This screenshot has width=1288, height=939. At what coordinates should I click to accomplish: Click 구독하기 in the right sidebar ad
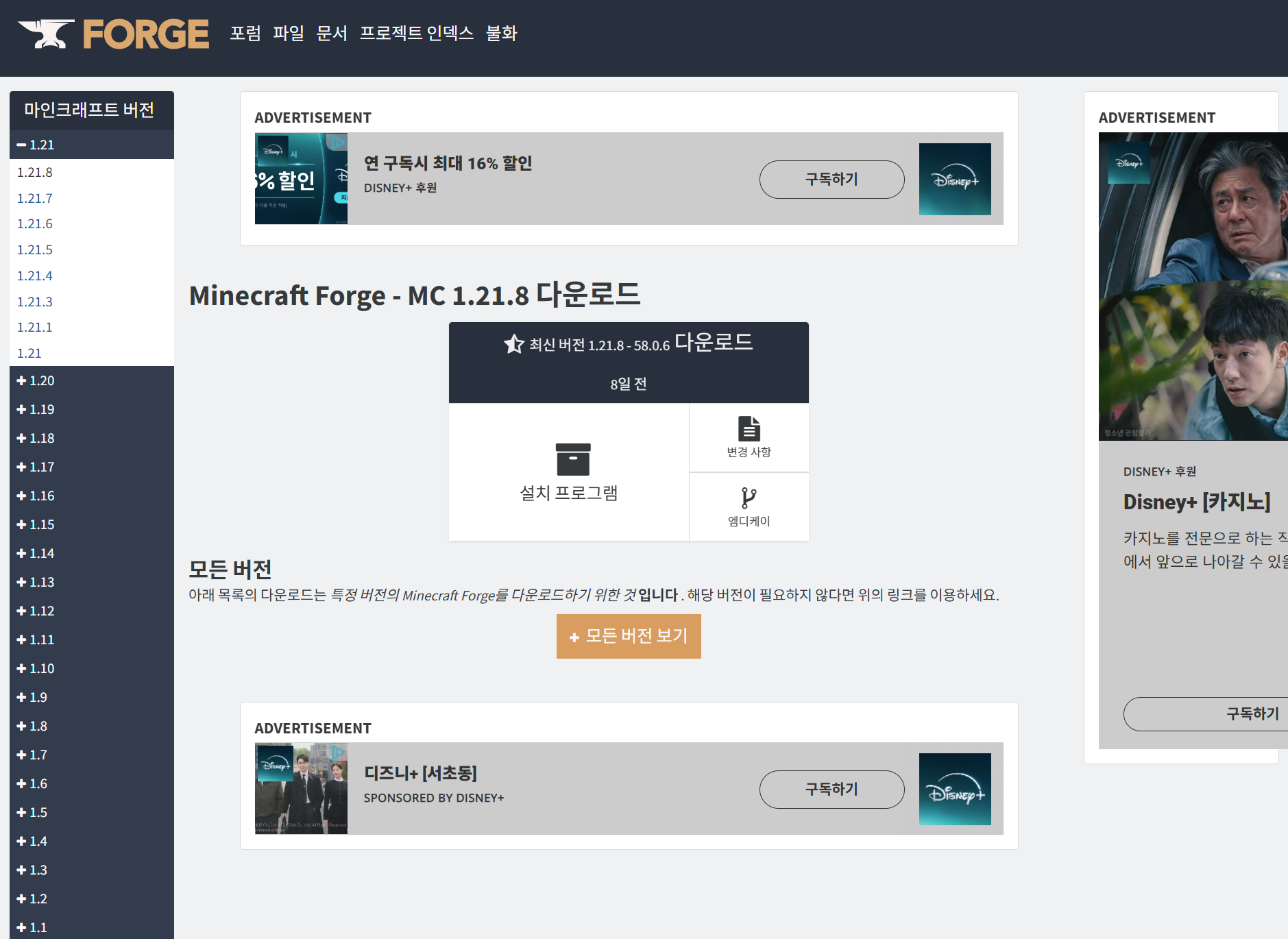(1206, 714)
